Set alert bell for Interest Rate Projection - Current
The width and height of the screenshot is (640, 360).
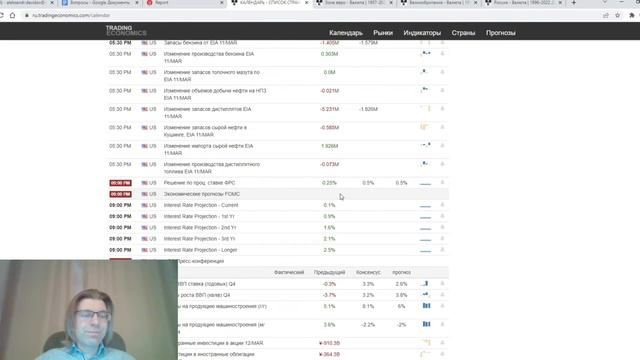[x=442, y=205]
